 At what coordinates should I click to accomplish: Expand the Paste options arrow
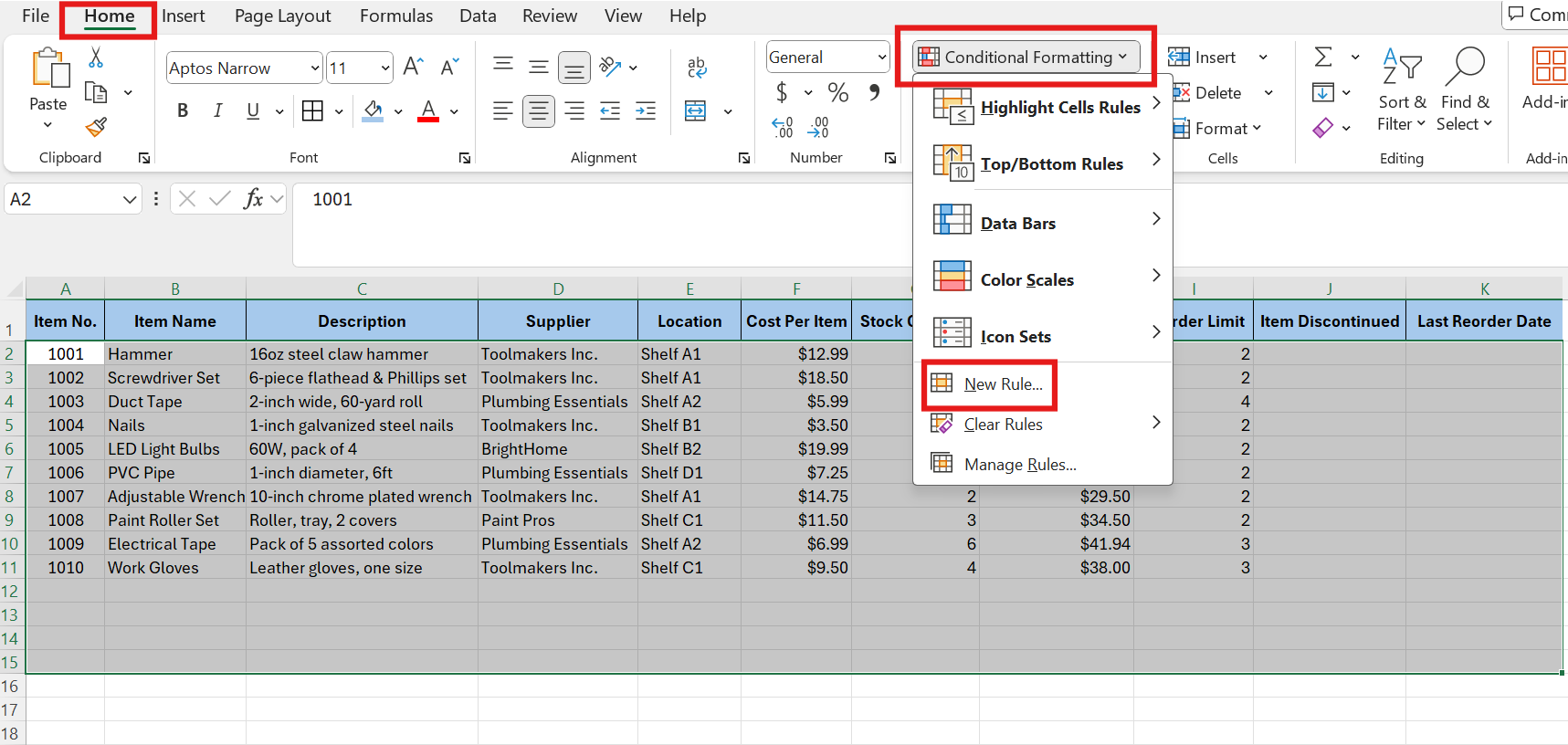coord(47,124)
